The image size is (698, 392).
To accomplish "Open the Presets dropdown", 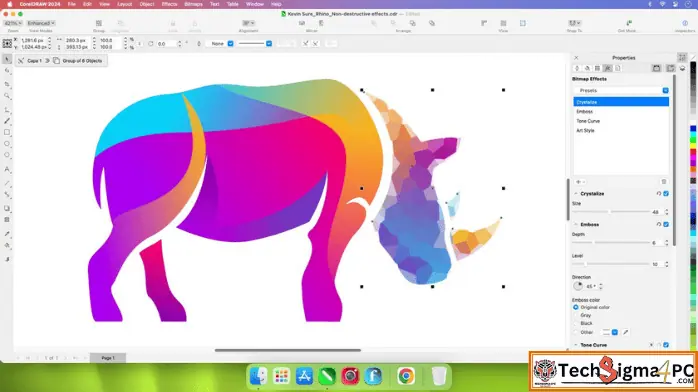I will point(621,90).
